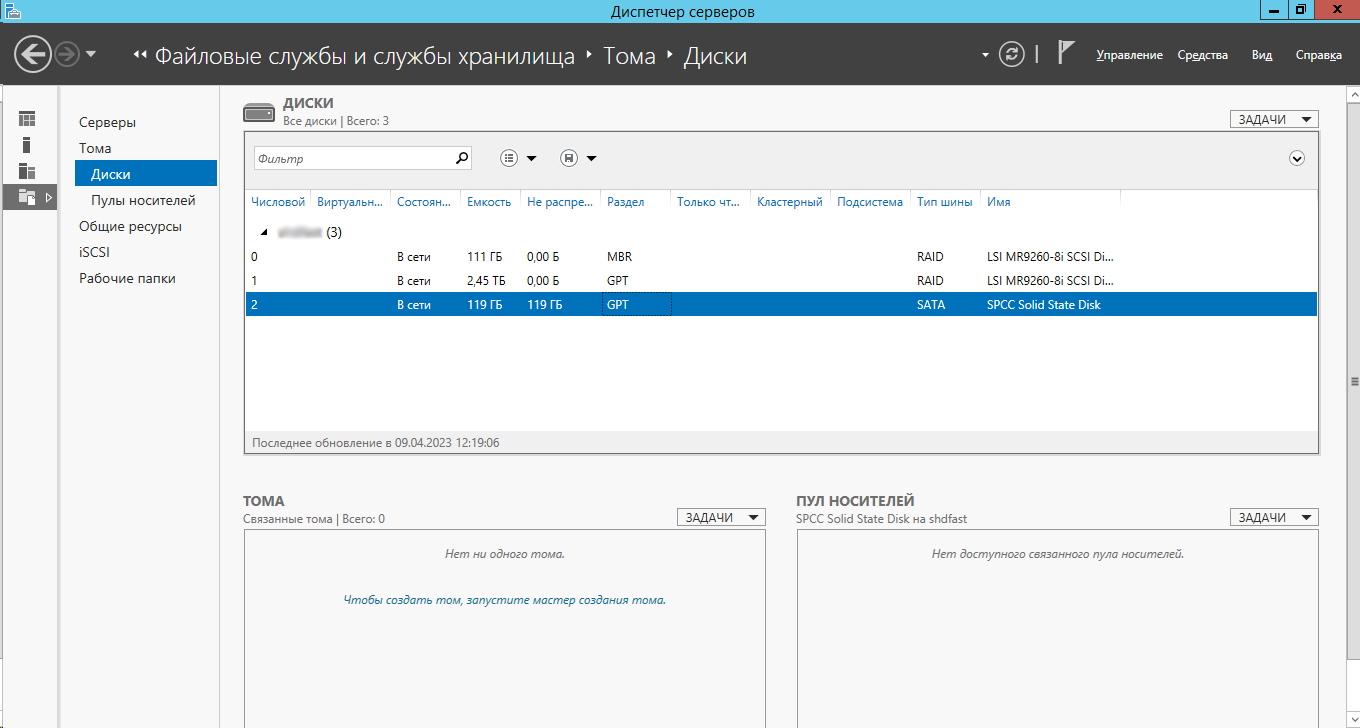This screenshot has width=1360, height=728.
Task: Sort by Емкость column header
Action: 490,202
